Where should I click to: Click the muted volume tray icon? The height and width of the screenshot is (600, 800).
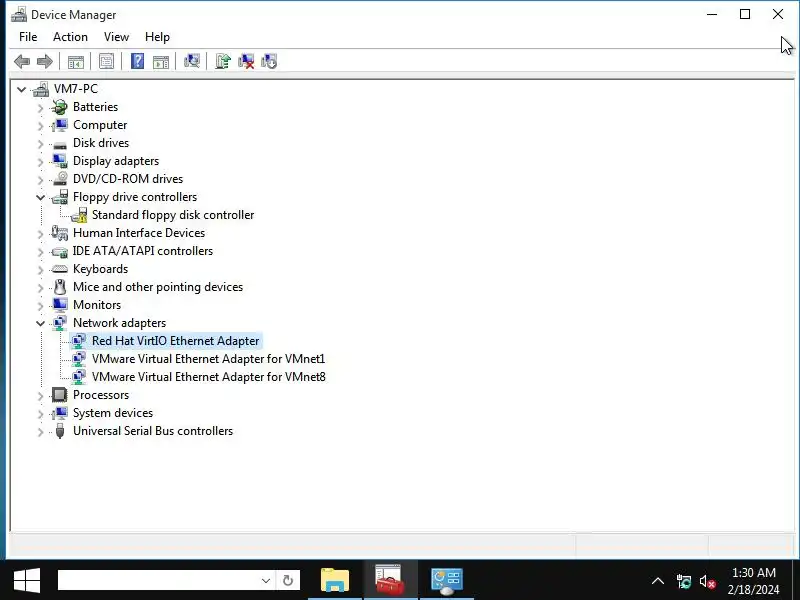pyautogui.click(x=708, y=581)
